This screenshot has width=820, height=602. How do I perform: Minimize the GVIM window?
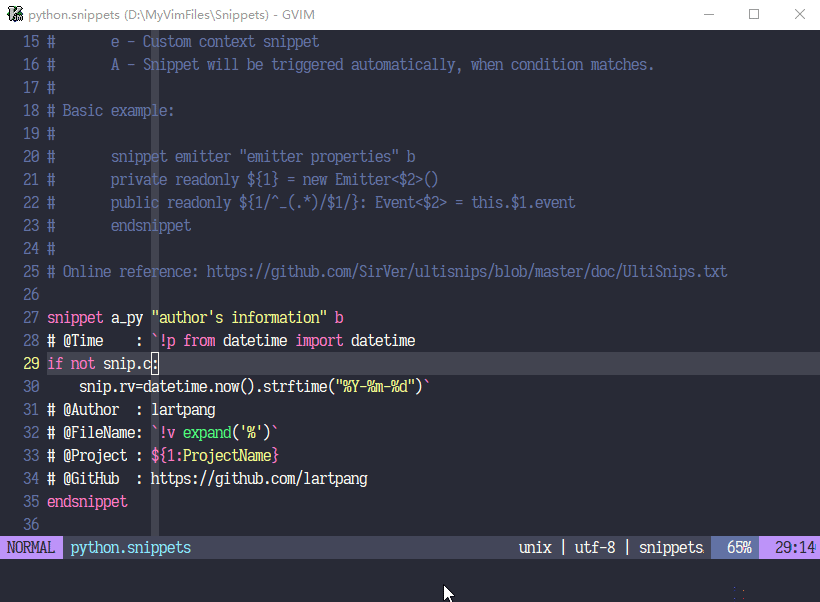coord(709,14)
